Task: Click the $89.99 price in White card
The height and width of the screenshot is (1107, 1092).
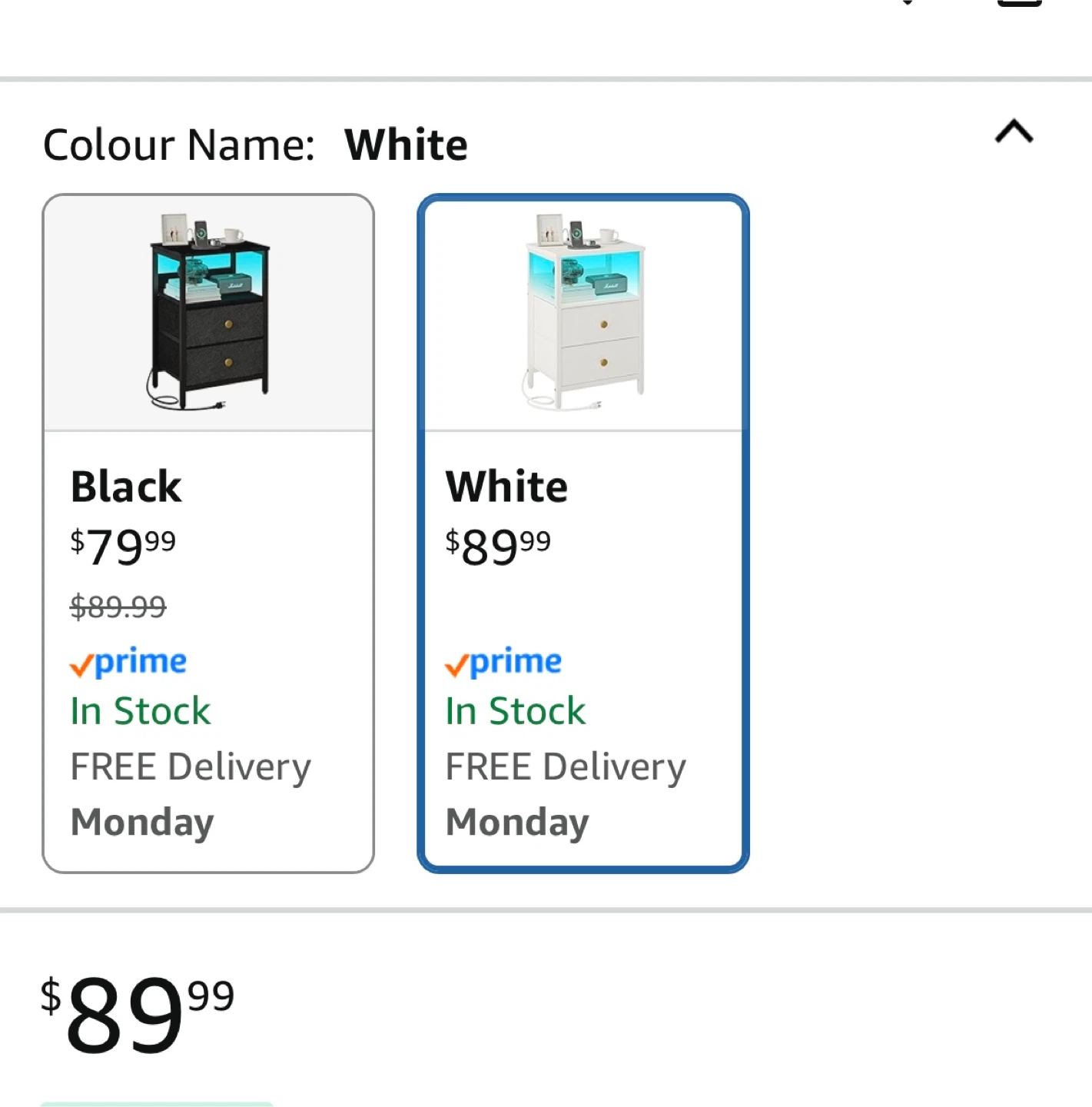Action: point(498,547)
